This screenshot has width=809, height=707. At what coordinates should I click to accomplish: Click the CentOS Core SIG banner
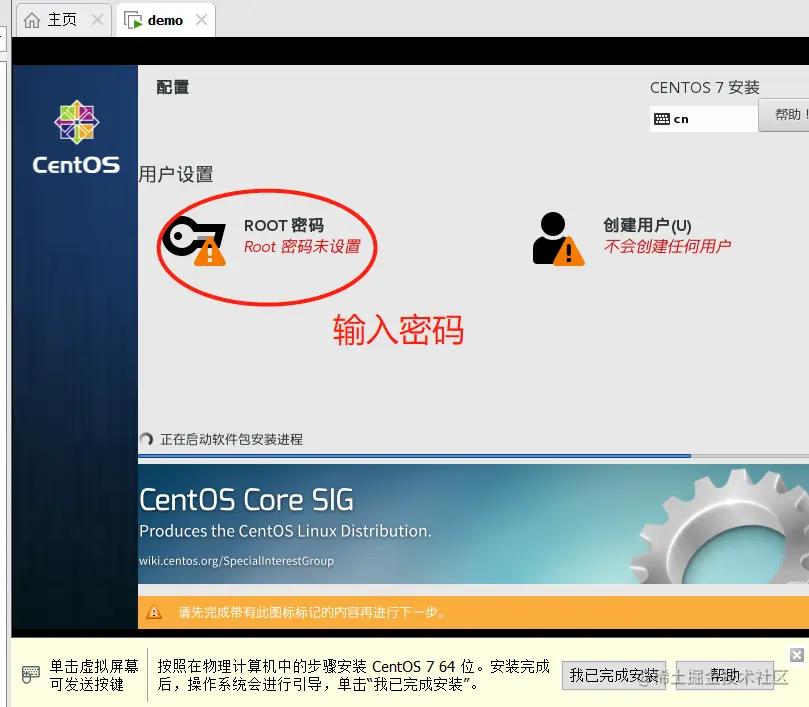[x=473, y=524]
